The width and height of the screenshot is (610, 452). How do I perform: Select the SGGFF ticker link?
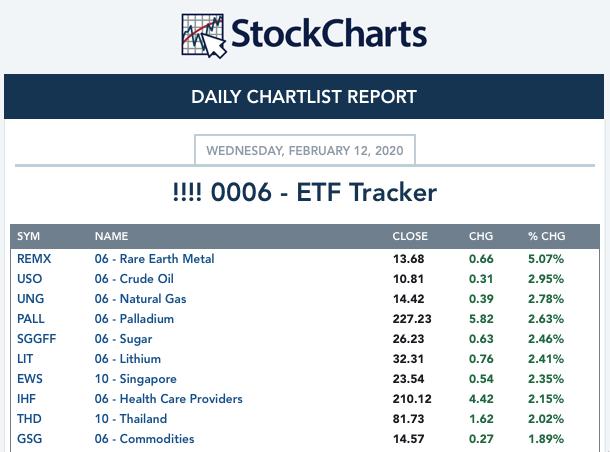[x=37, y=339]
